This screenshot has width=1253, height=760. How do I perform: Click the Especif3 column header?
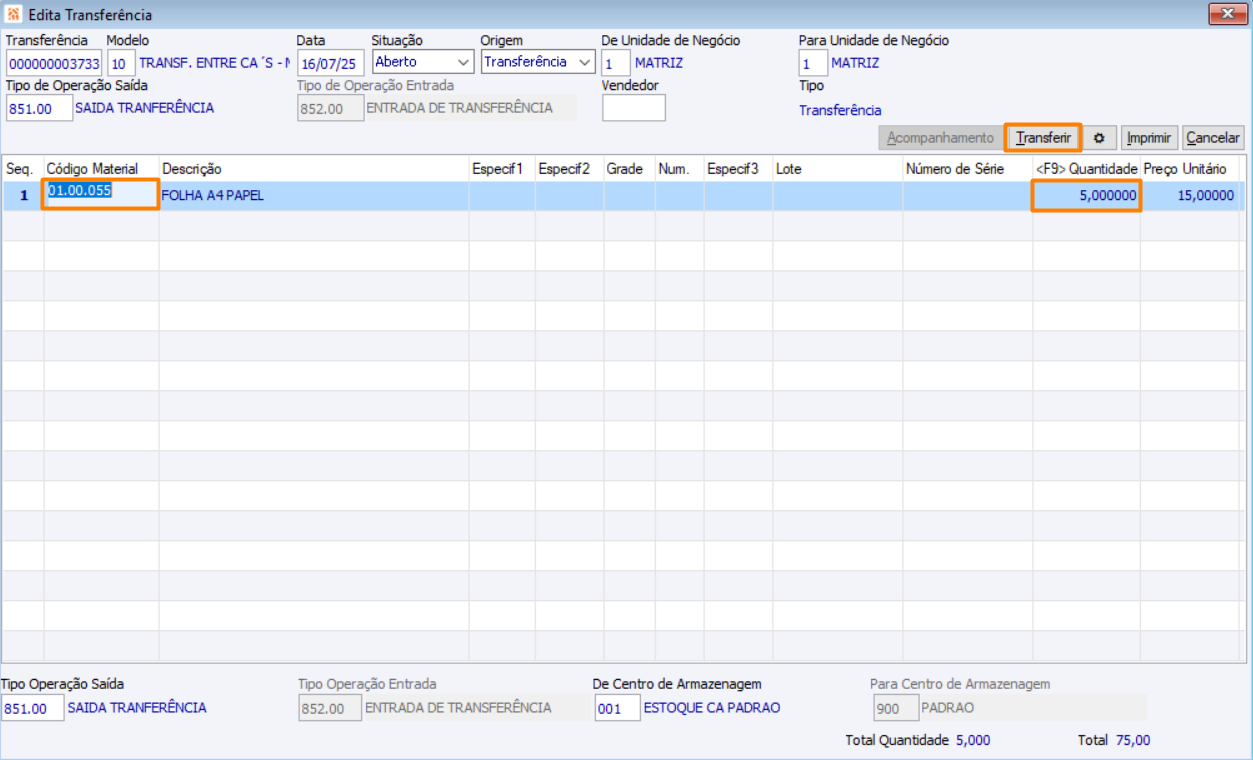click(737, 169)
